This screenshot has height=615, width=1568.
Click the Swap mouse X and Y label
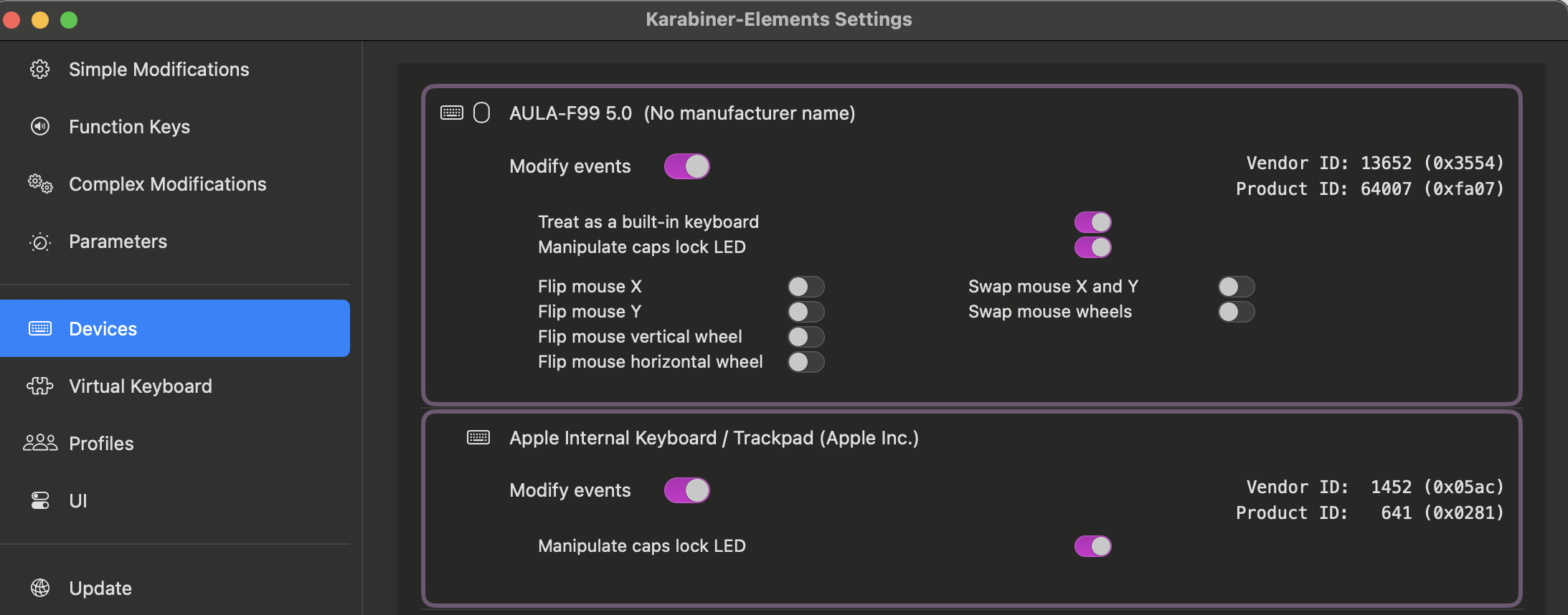pos(1053,287)
